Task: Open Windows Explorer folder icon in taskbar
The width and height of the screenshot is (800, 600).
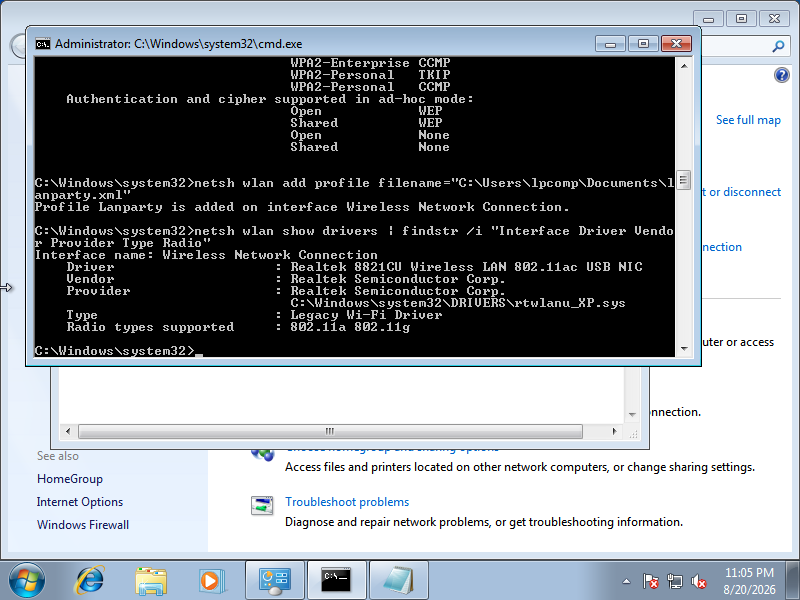Action: 151,581
